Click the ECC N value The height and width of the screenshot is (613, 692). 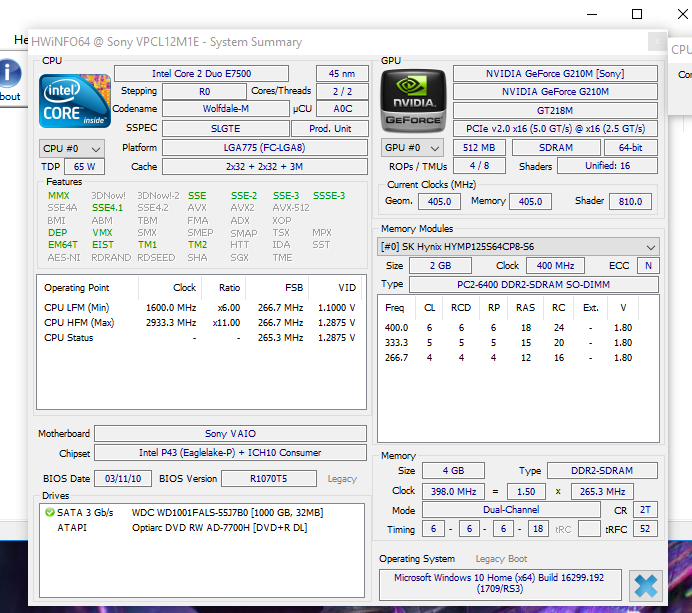point(648,265)
